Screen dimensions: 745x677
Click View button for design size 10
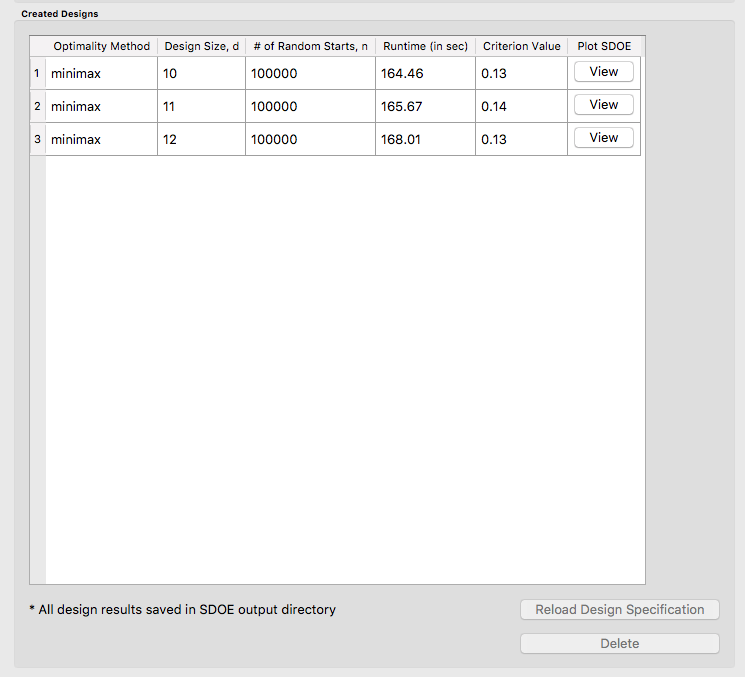[x=603, y=72]
